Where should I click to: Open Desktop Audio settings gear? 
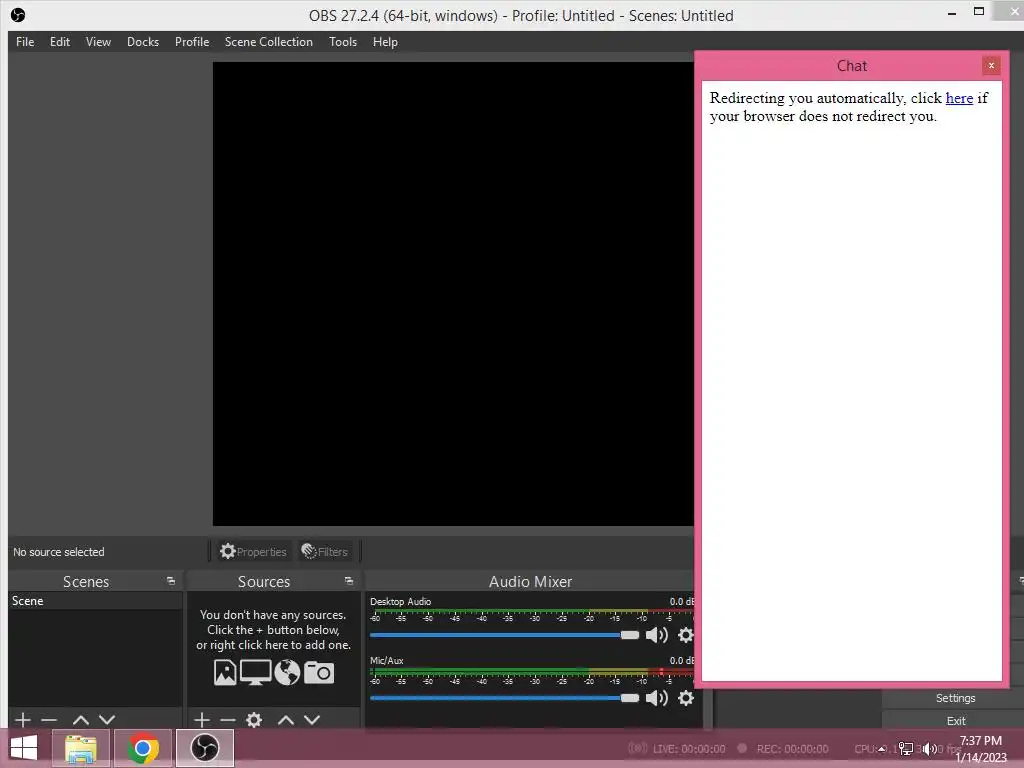[685, 635]
